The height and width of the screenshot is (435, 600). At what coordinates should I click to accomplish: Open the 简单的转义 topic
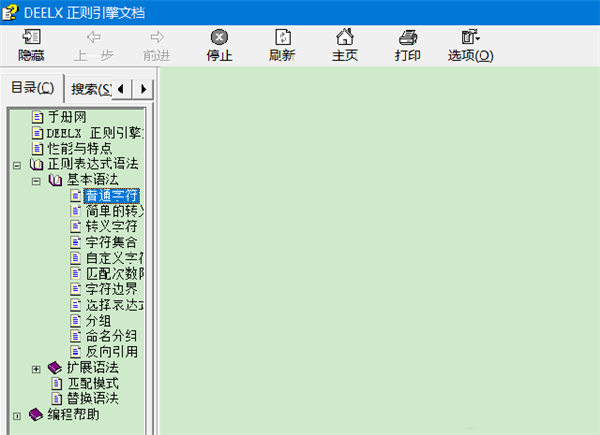(114, 211)
